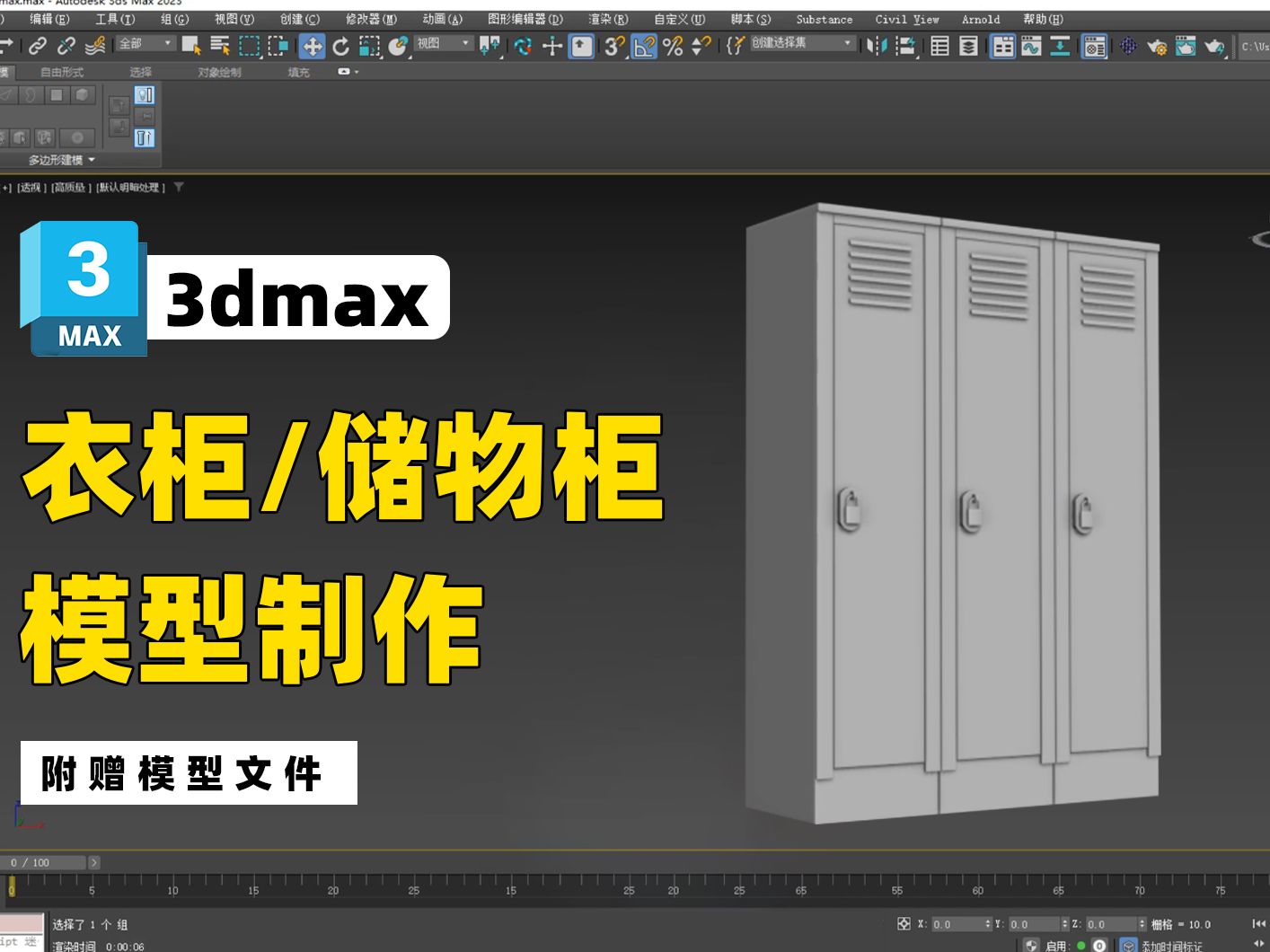This screenshot has width=1270, height=952.
Task: Click the viewport 默认明暗处理 label
Action: click(130, 188)
